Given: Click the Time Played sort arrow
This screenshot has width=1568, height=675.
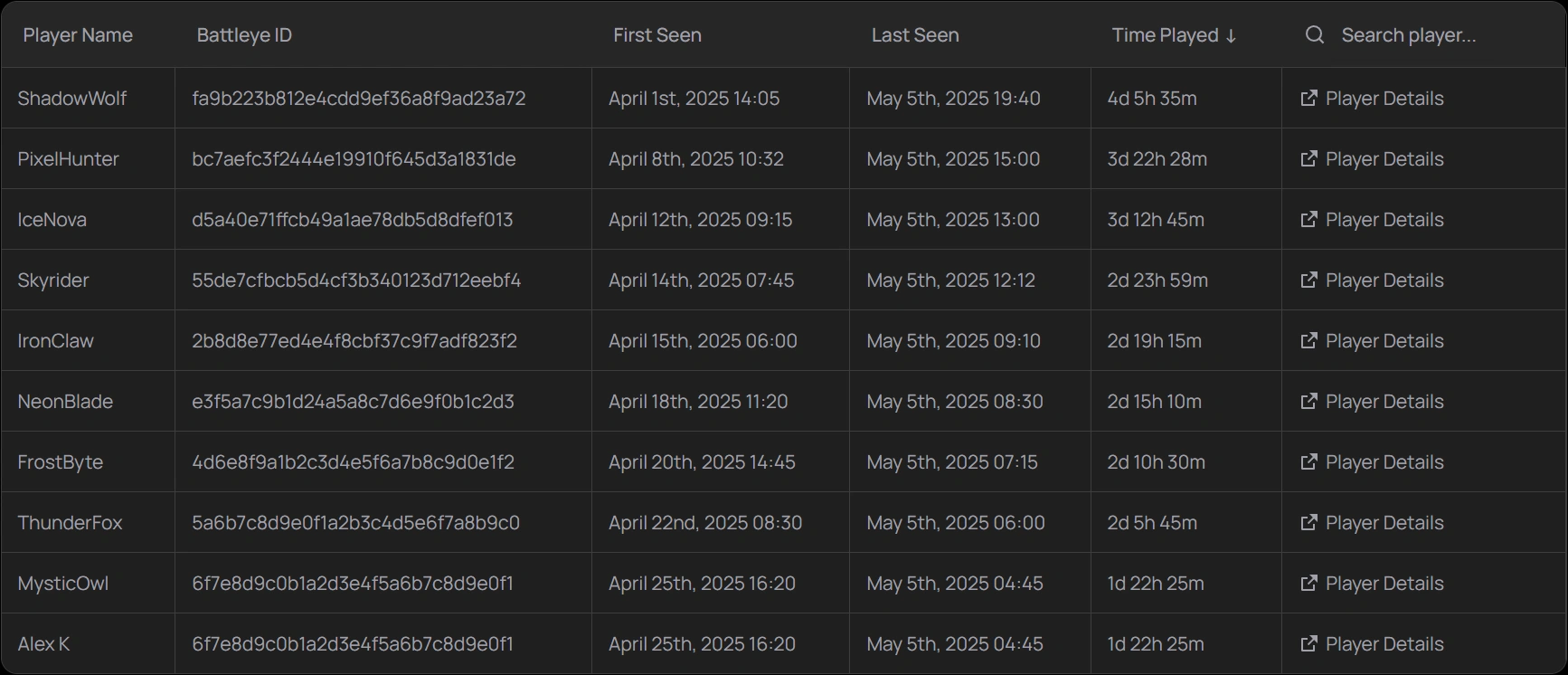Looking at the screenshot, I should (x=1231, y=36).
